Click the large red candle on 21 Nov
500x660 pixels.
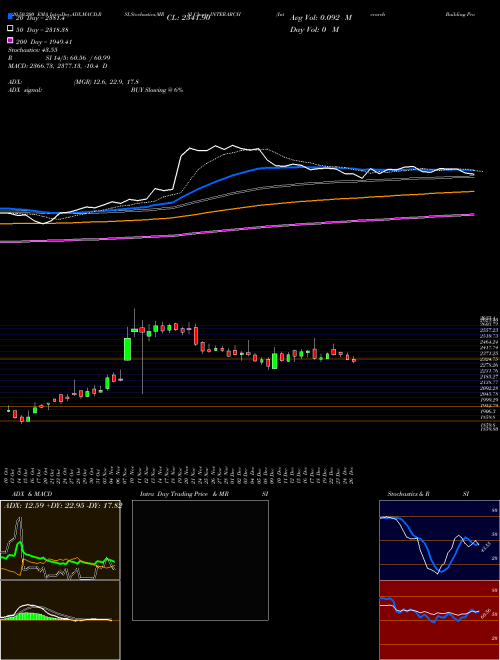196,335
